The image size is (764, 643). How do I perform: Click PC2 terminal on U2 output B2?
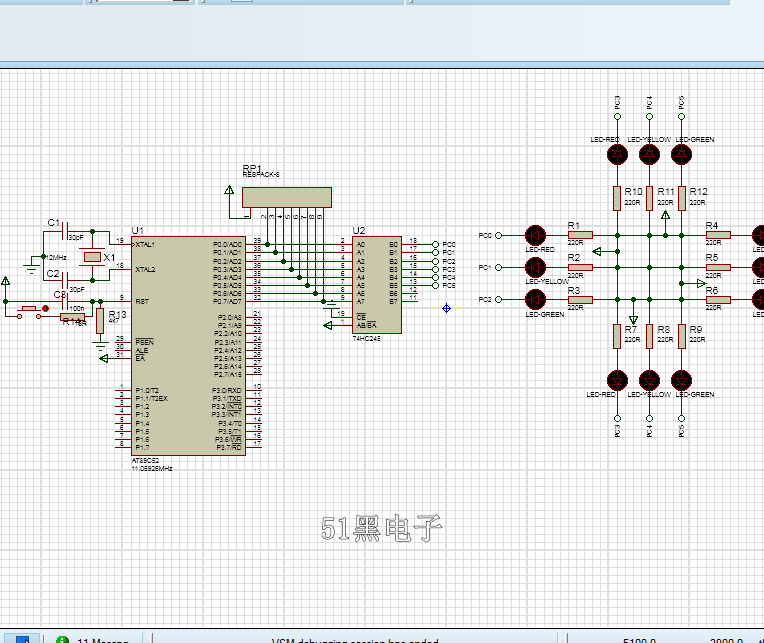pyautogui.click(x=436, y=261)
